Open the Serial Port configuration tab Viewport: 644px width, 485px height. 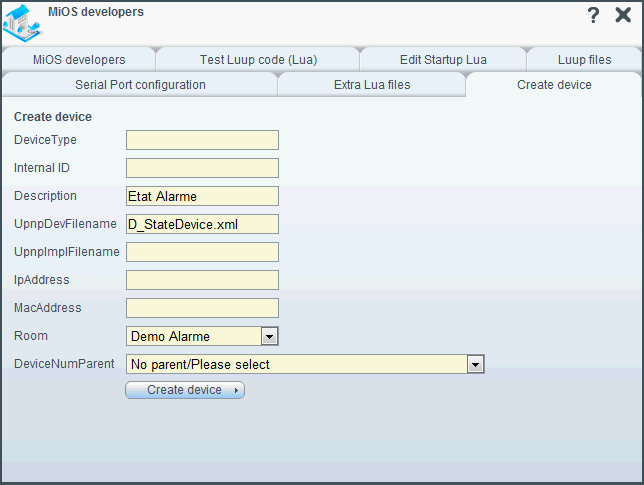tap(140, 85)
